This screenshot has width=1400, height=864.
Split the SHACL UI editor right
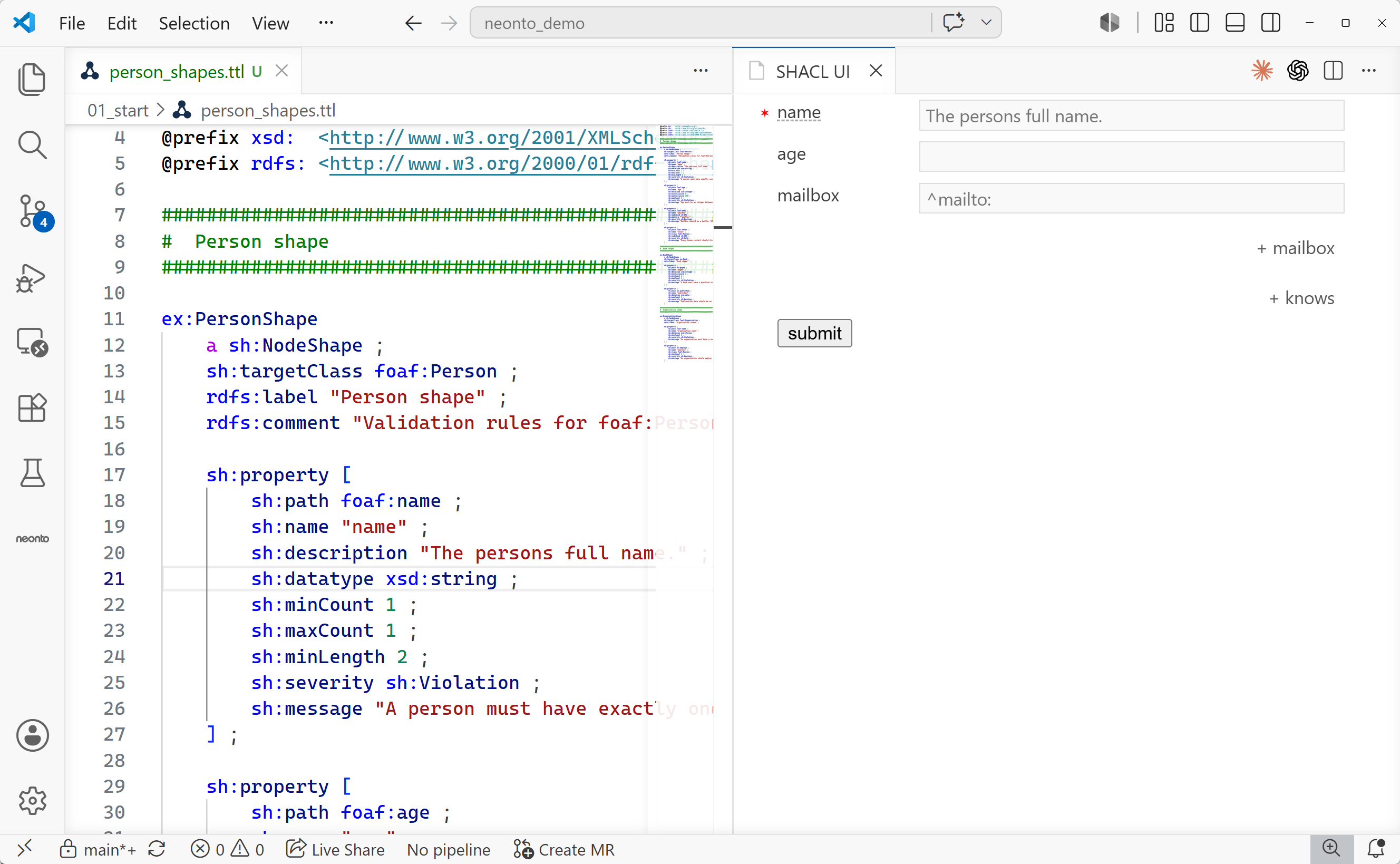pyautogui.click(x=1333, y=71)
